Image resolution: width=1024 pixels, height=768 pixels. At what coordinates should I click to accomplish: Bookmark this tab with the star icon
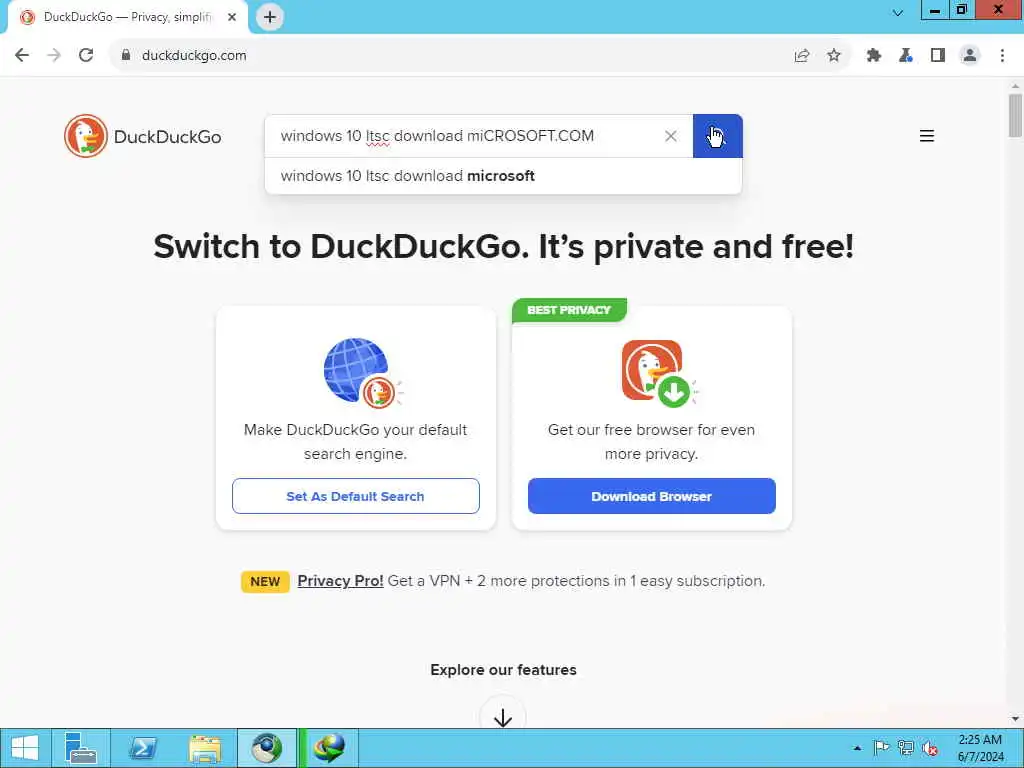point(833,56)
